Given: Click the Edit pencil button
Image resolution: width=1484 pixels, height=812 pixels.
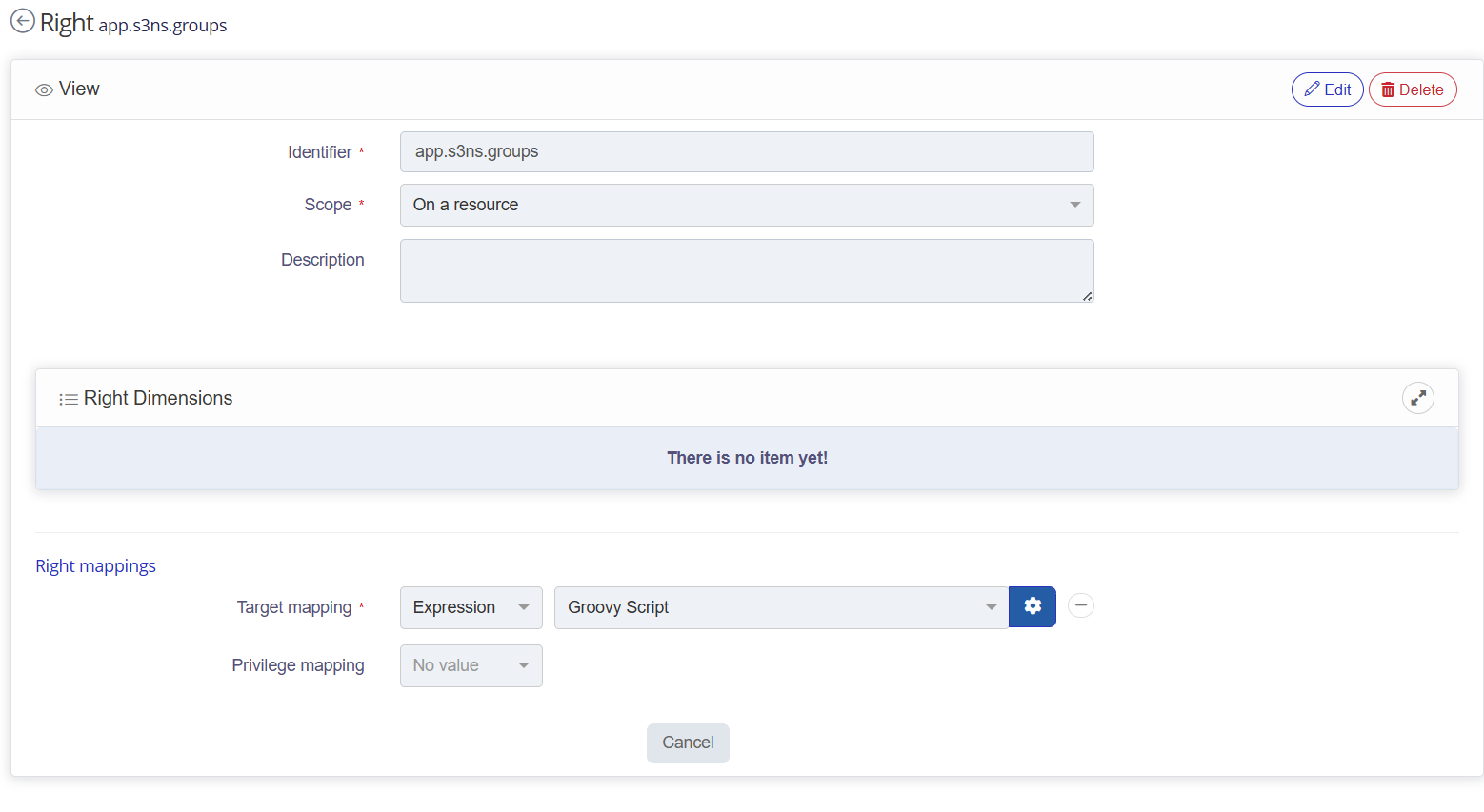Looking at the screenshot, I should (1327, 89).
